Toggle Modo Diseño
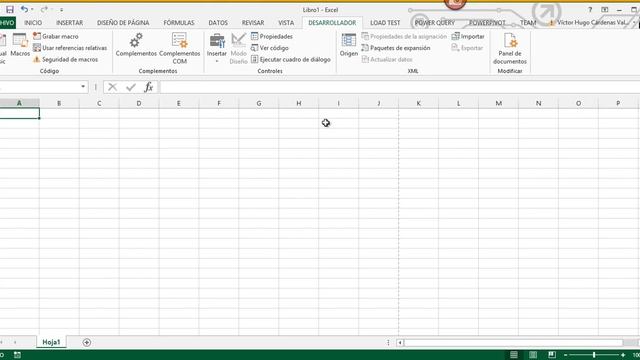Screen dimensions: 640x360 [x=238, y=49]
